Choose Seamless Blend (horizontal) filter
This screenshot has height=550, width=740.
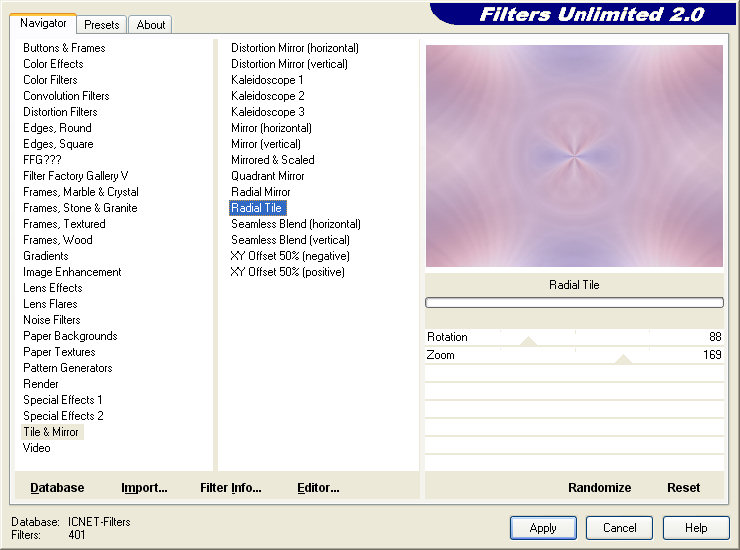(296, 224)
